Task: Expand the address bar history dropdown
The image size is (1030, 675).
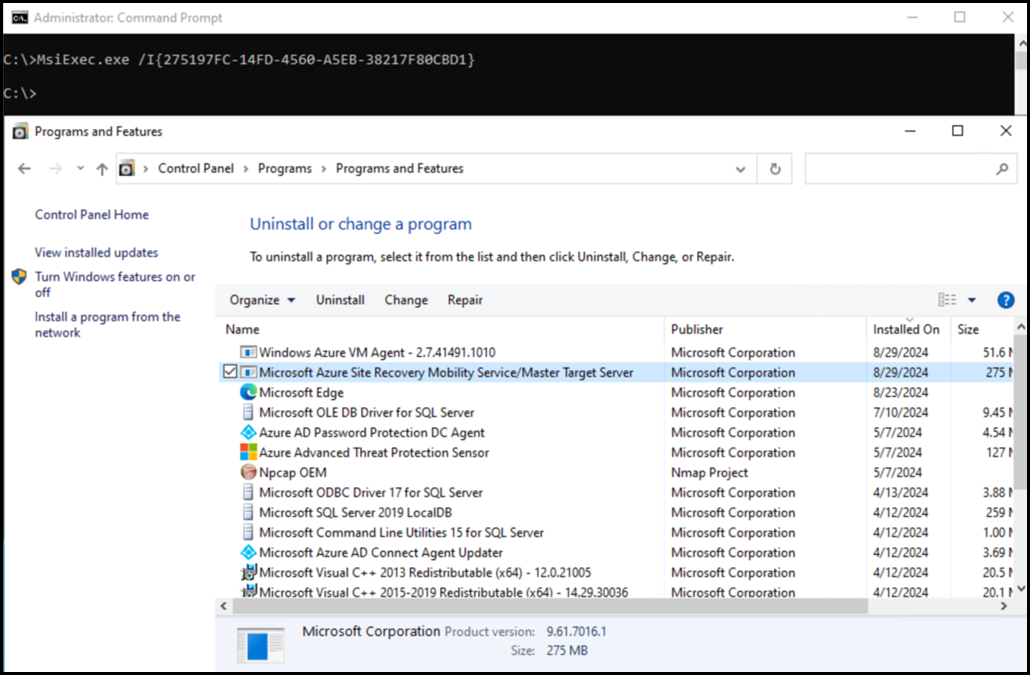Action: 741,169
